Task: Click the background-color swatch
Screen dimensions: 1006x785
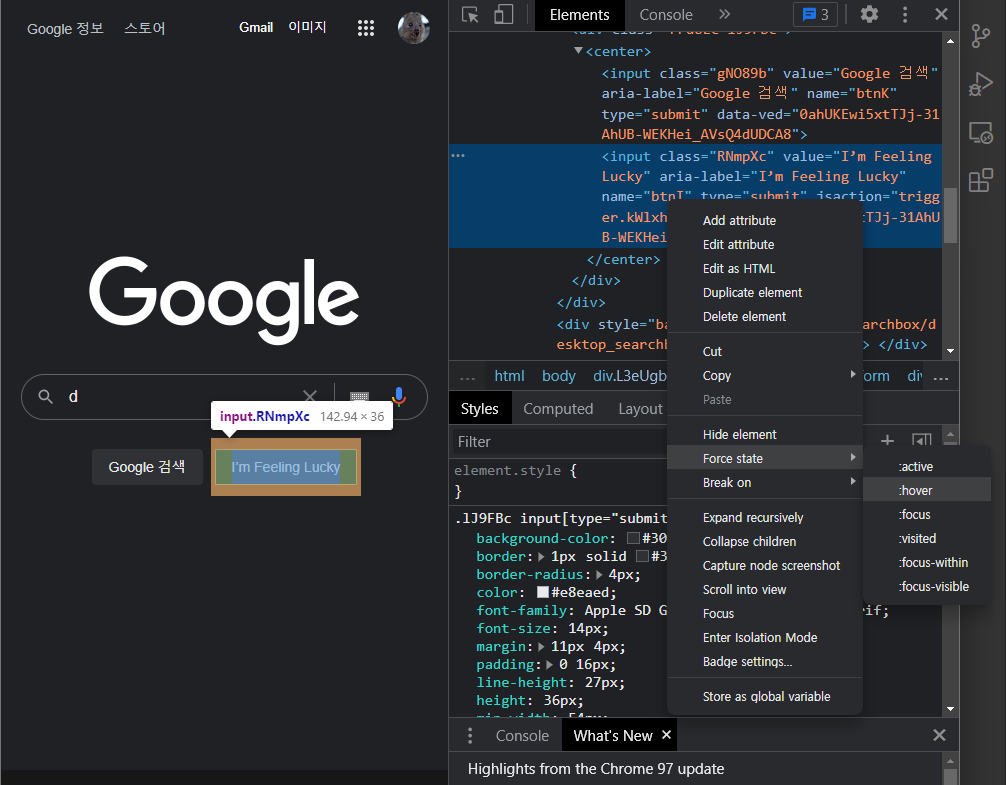Action: [633, 538]
